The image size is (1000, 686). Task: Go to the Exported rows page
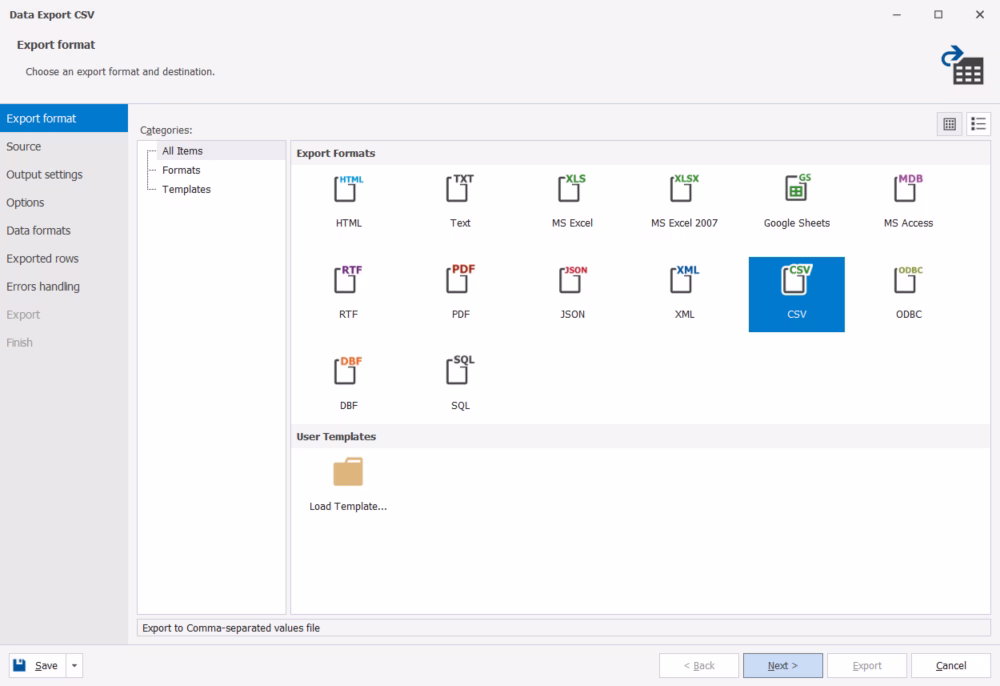point(64,259)
